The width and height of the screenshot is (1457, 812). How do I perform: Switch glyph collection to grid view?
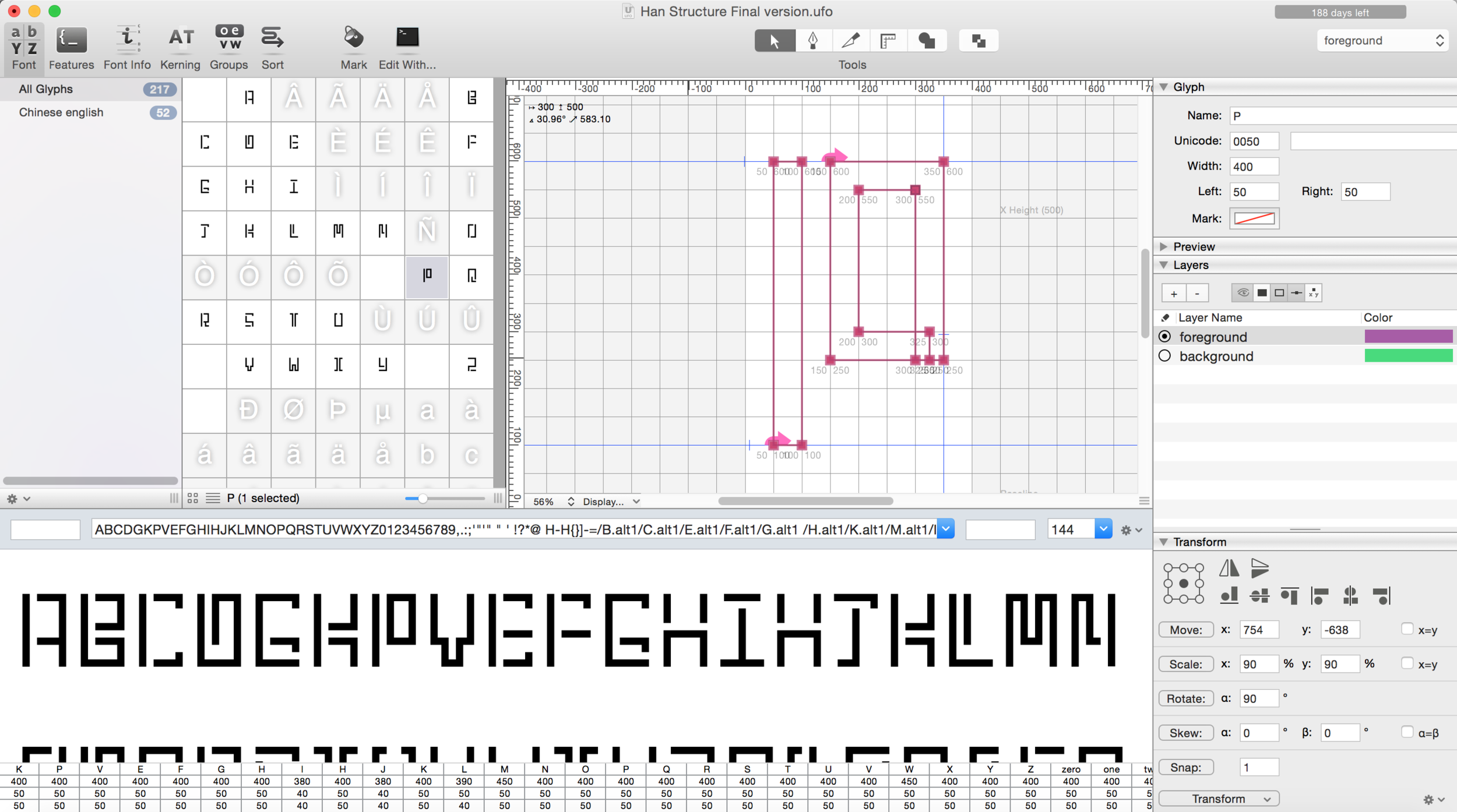click(193, 498)
